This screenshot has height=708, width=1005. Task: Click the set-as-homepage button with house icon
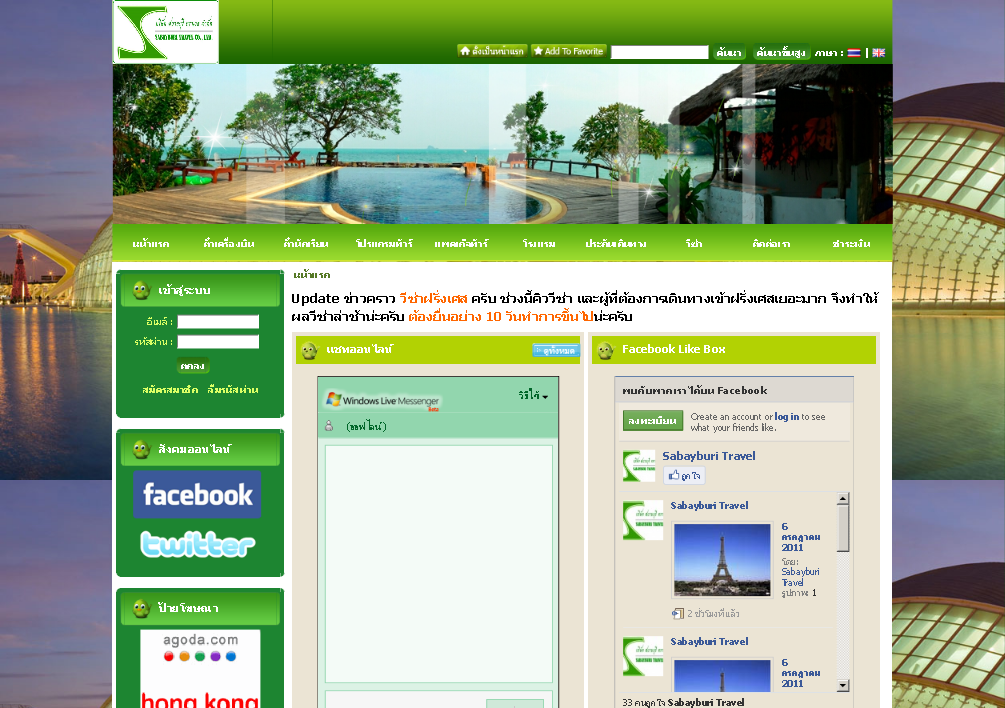tap(492, 51)
